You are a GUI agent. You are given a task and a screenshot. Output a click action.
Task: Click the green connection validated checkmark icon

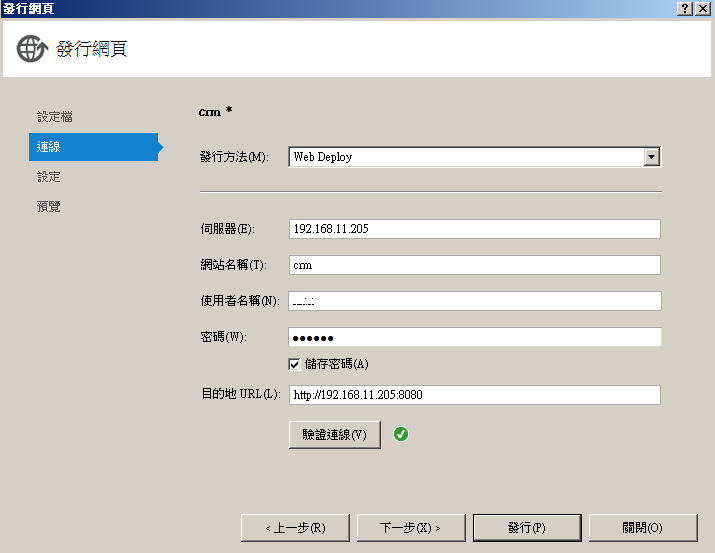pyautogui.click(x=401, y=434)
